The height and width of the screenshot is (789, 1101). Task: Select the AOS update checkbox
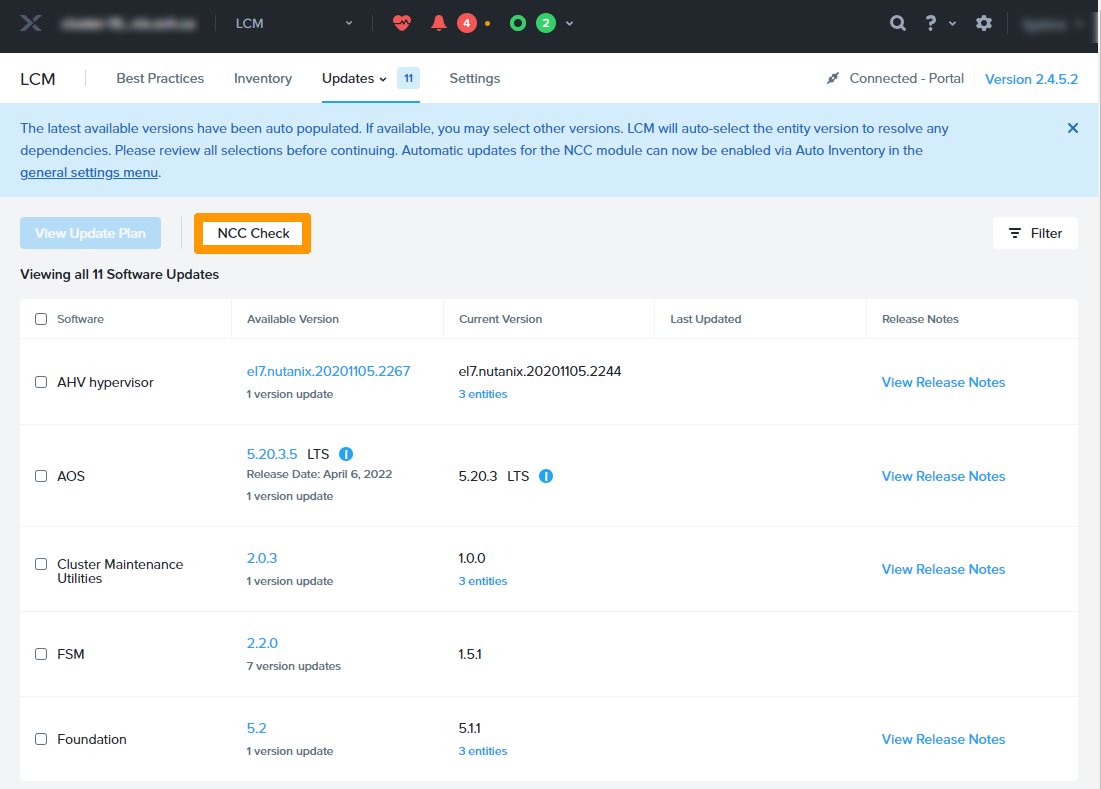pos(41,476)
